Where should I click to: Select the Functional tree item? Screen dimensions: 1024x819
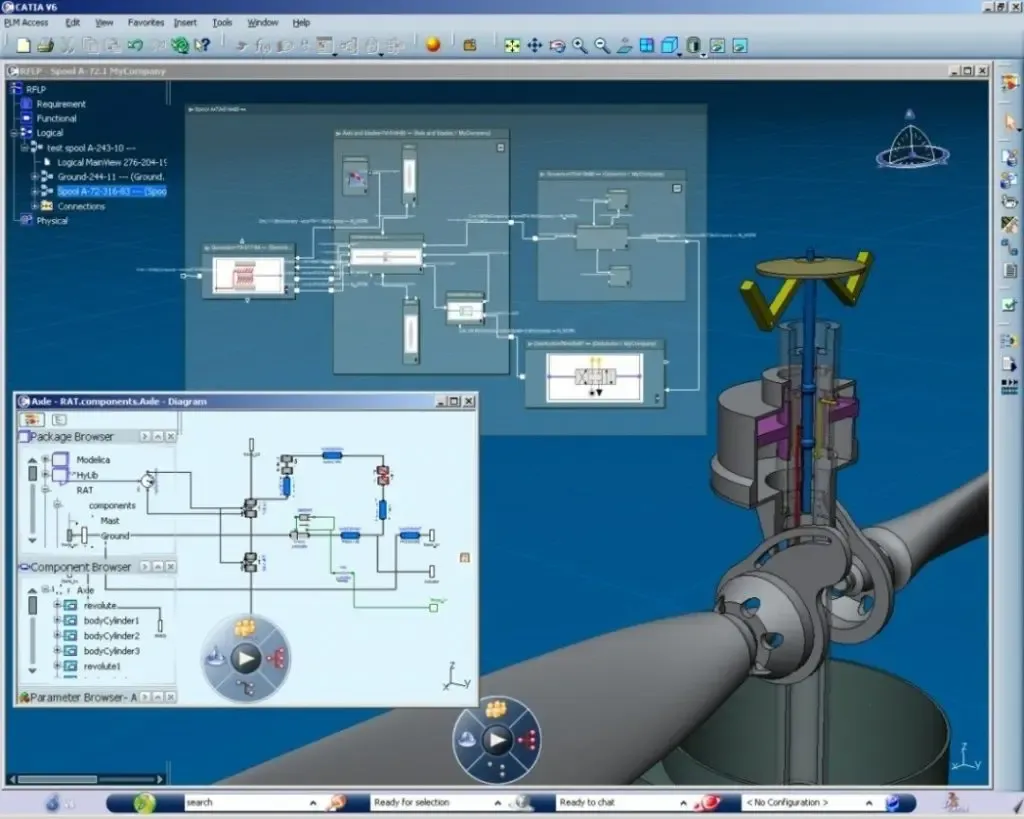(56, 118)
